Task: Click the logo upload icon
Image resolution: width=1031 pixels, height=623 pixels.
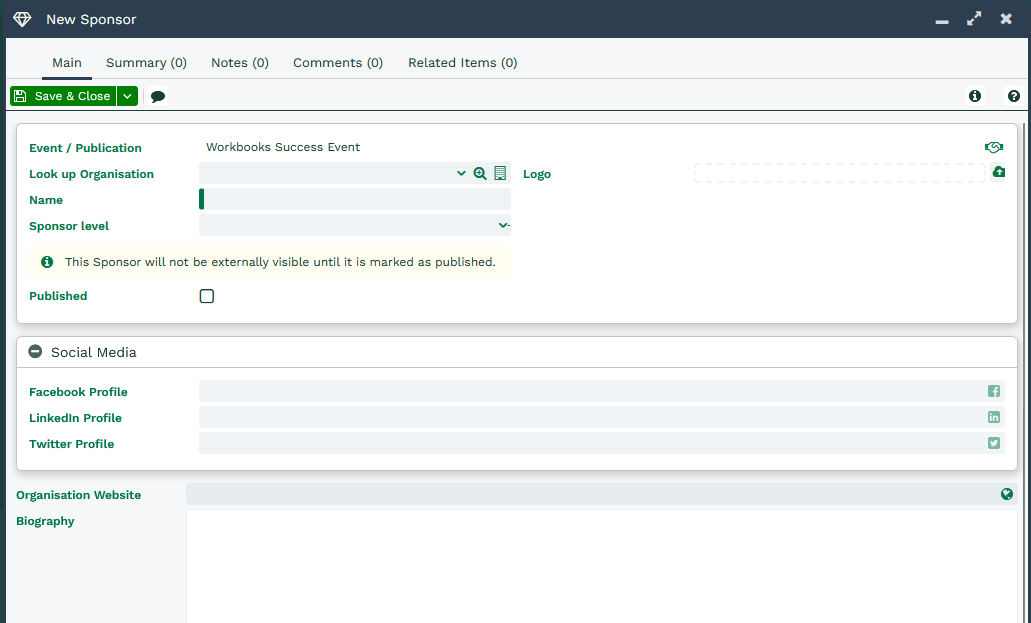Action: point(998,172)
